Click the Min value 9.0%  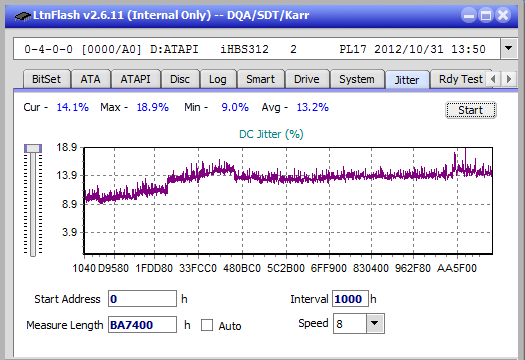(235, 107)
